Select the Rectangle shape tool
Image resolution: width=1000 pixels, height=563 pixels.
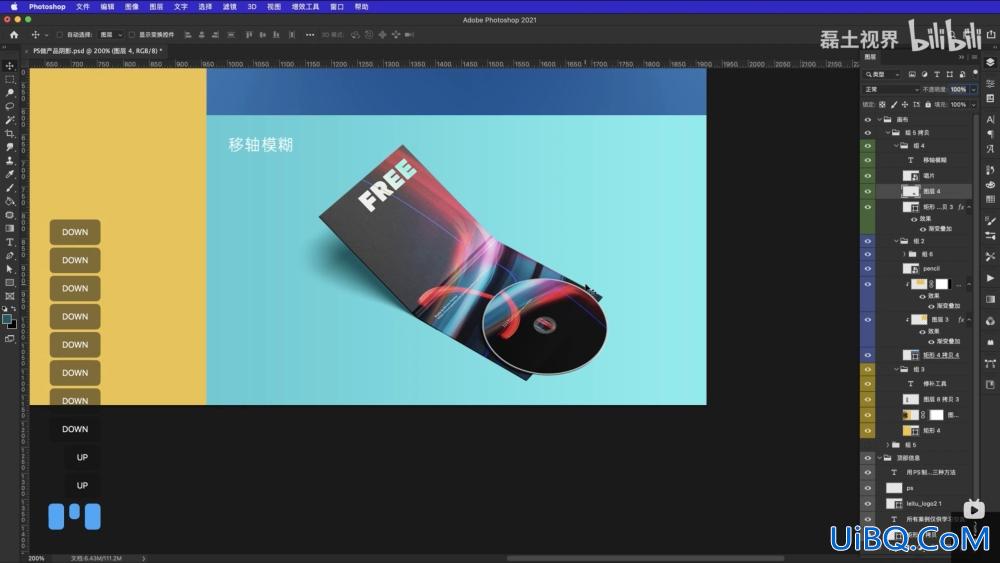[x=10, y=282]
